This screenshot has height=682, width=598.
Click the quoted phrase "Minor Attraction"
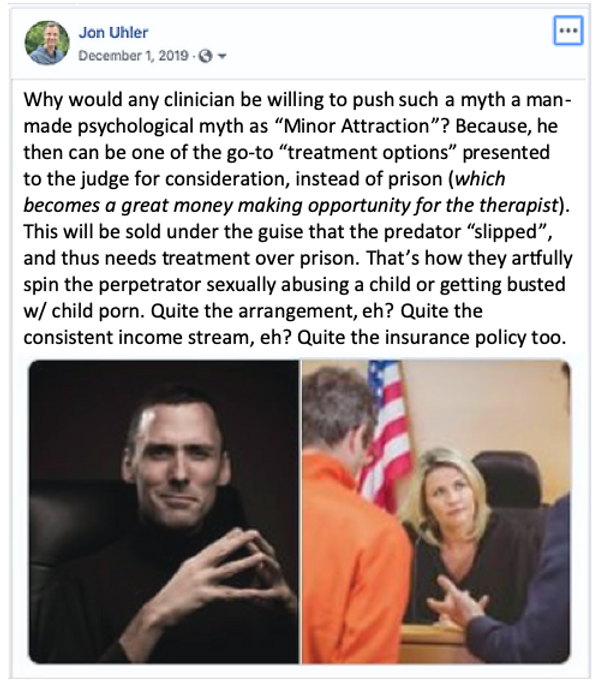pos(358,126)
